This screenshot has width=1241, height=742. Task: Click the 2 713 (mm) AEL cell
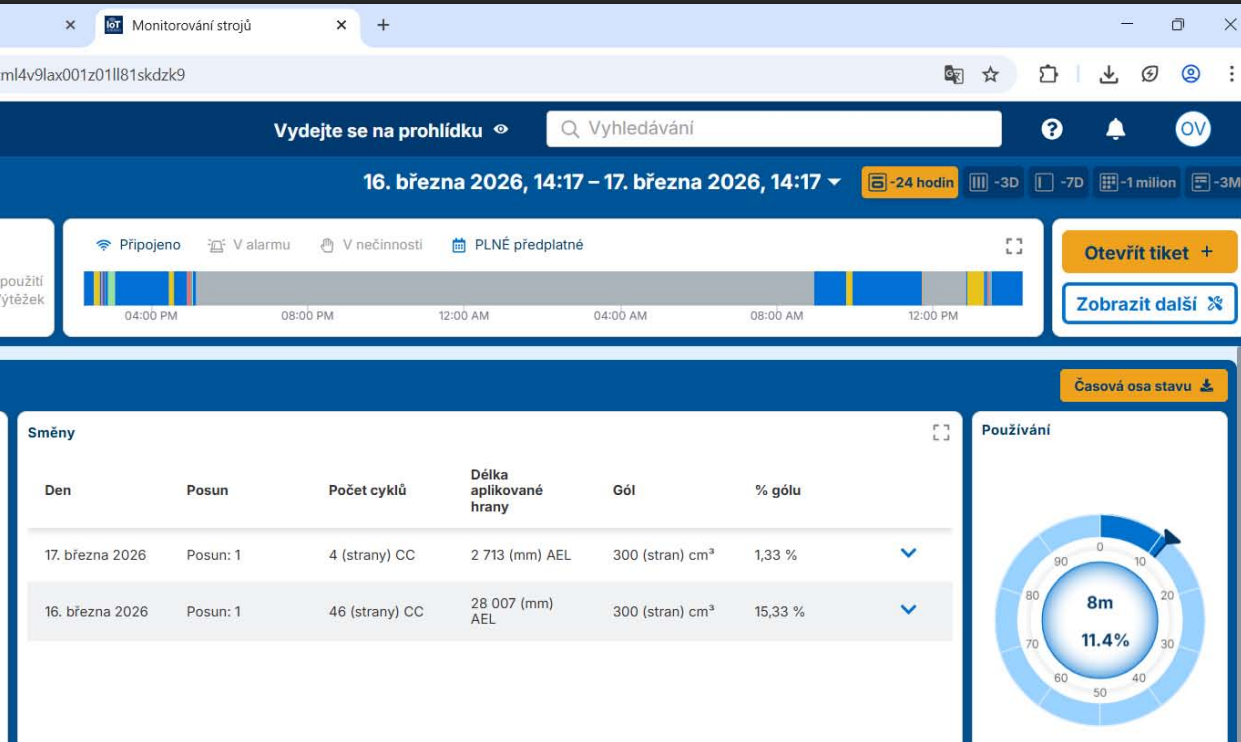click(x=521, y=555)
